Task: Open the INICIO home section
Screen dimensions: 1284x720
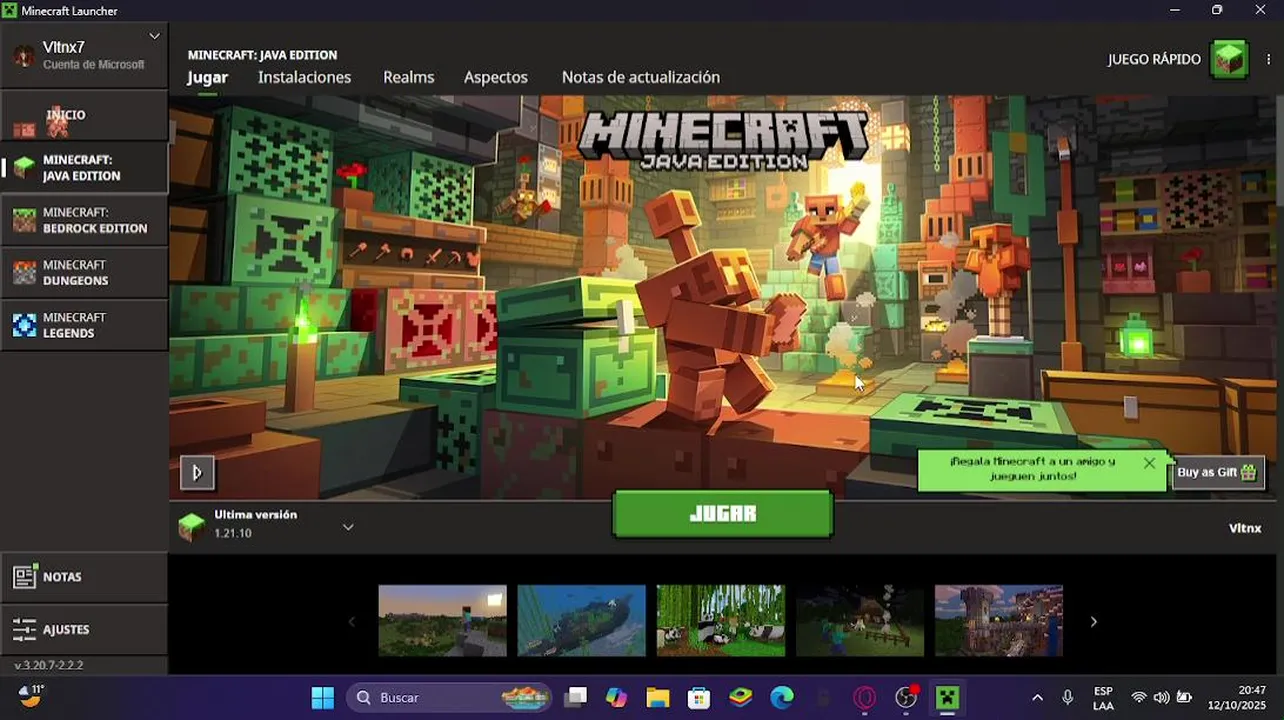Action: 84,115
